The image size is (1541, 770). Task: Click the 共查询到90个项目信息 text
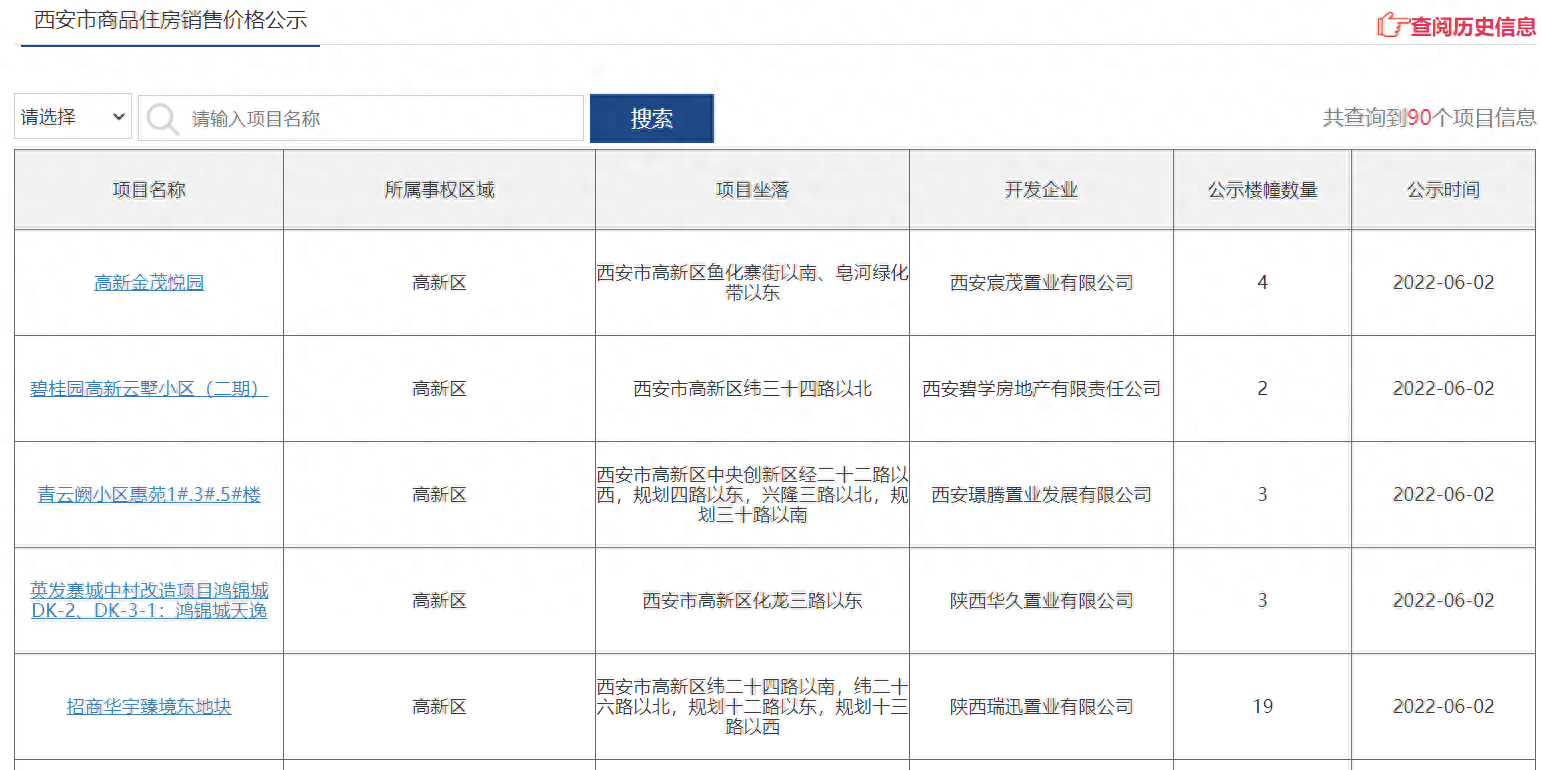1429,118
